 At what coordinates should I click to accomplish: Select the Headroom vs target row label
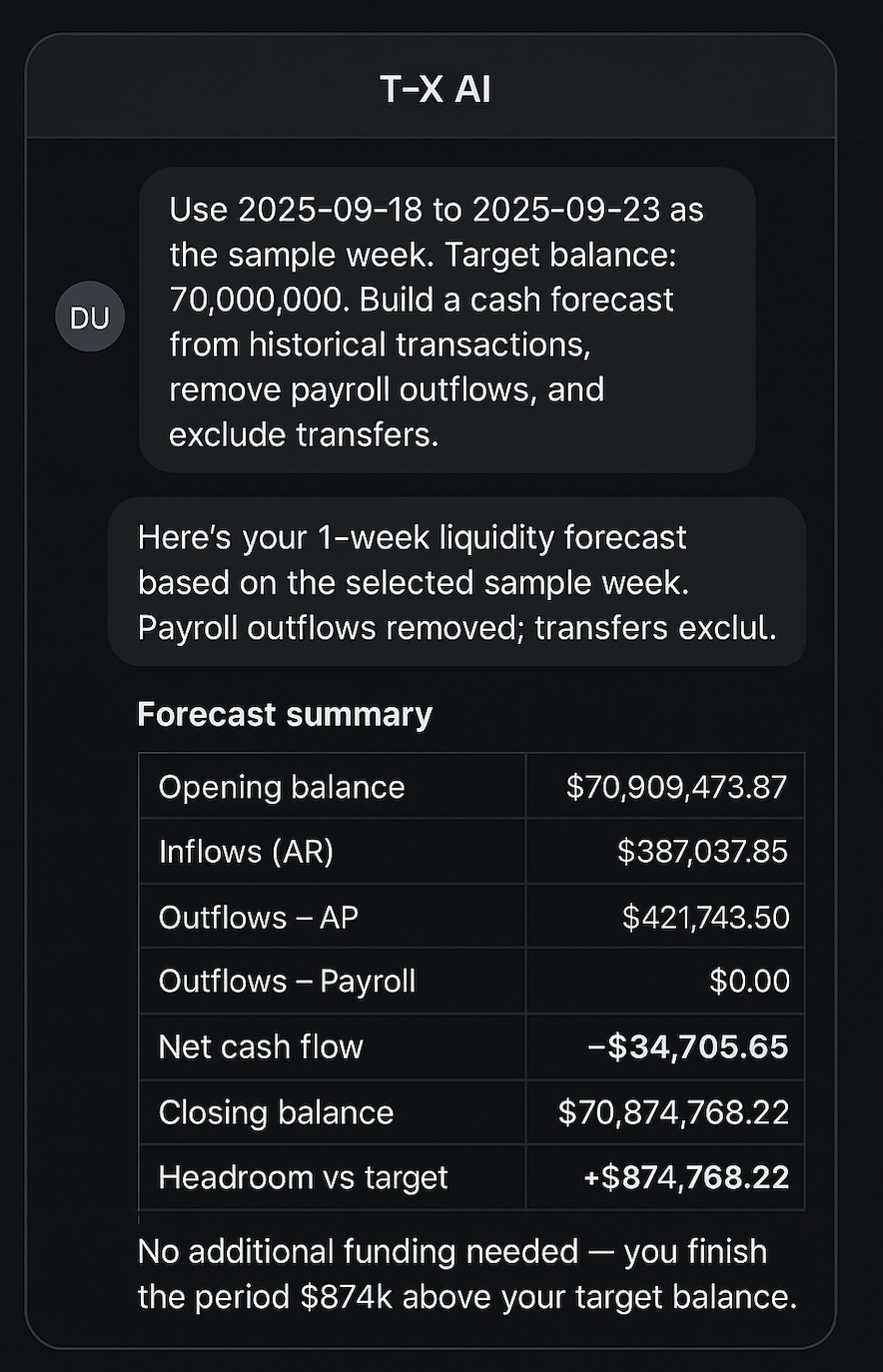pos(303,1177)
